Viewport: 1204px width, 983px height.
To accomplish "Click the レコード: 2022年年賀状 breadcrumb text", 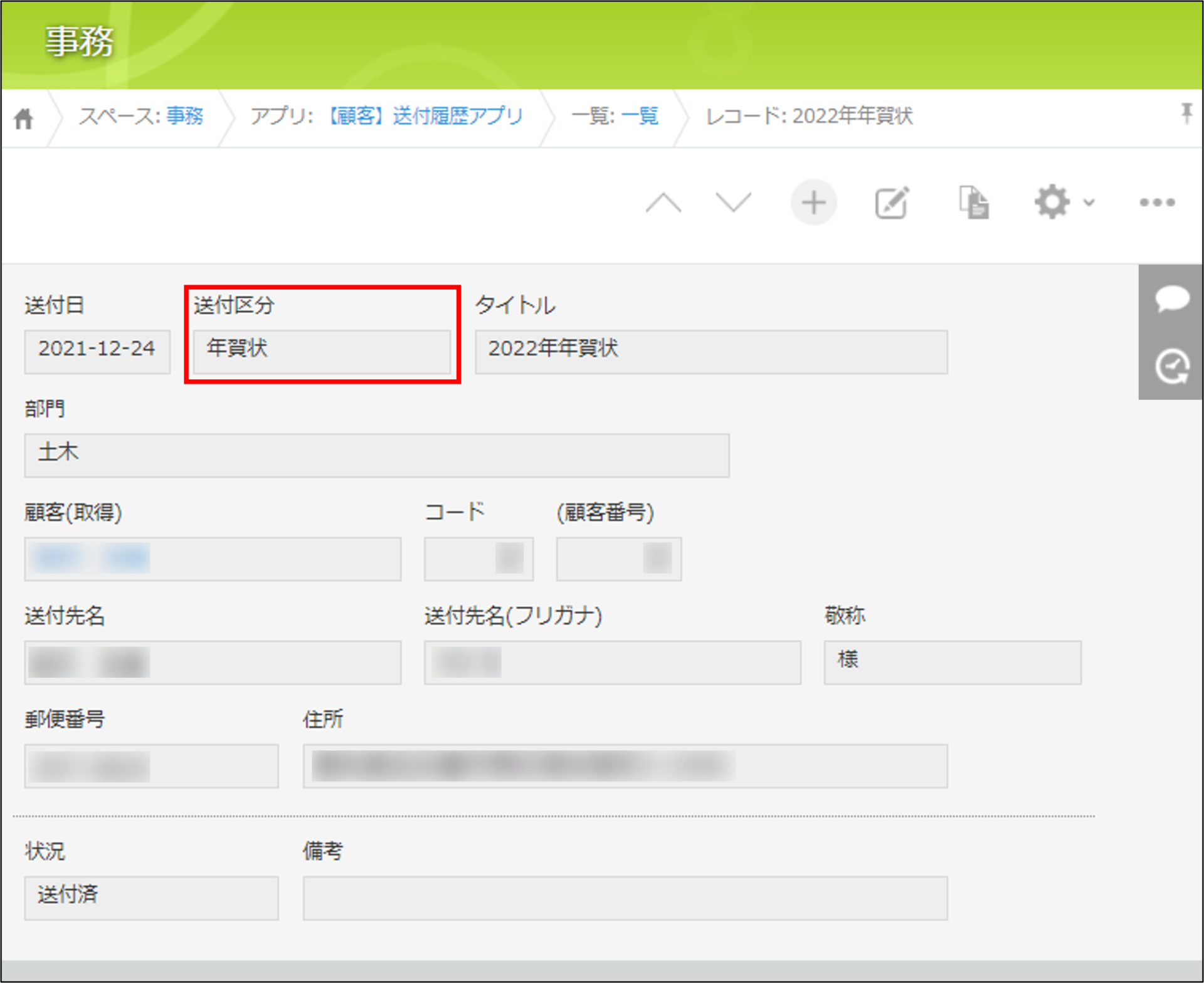I will (x=809, y=116).
